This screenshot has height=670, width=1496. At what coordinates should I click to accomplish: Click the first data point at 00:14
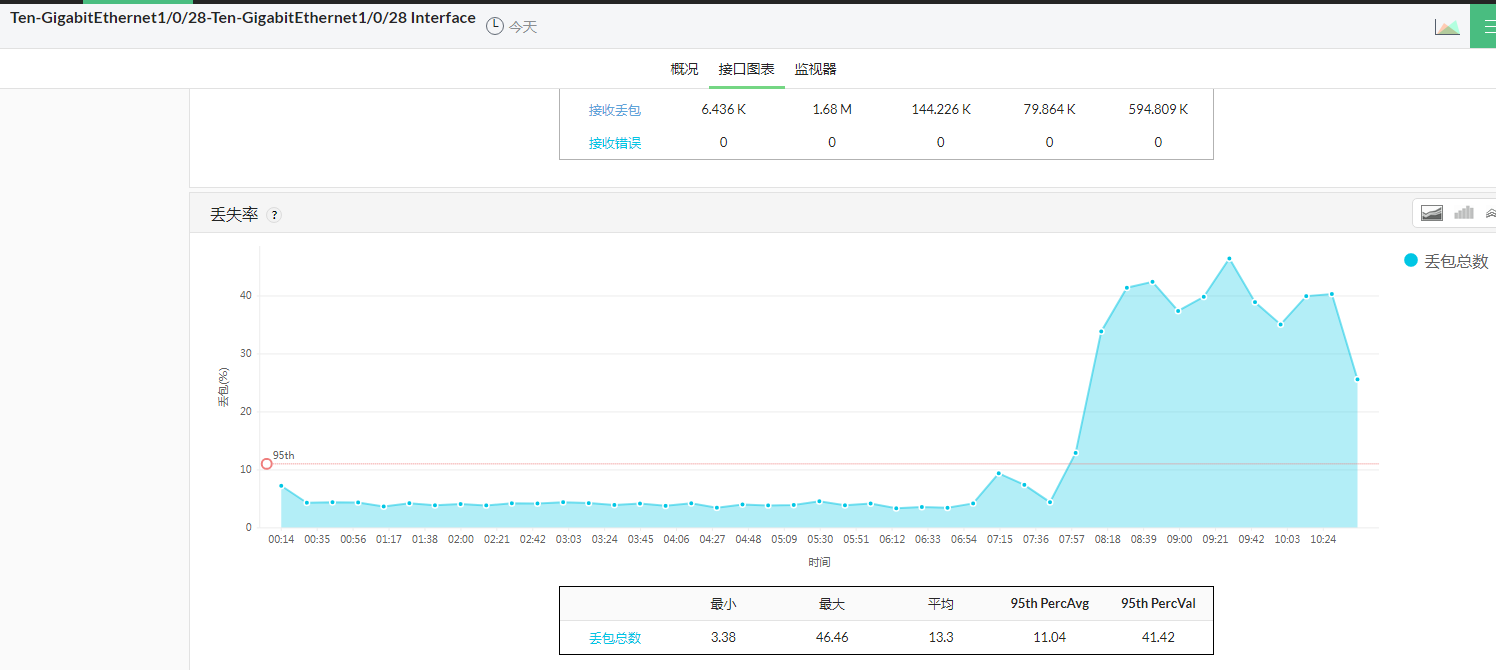tap(281, 486)
